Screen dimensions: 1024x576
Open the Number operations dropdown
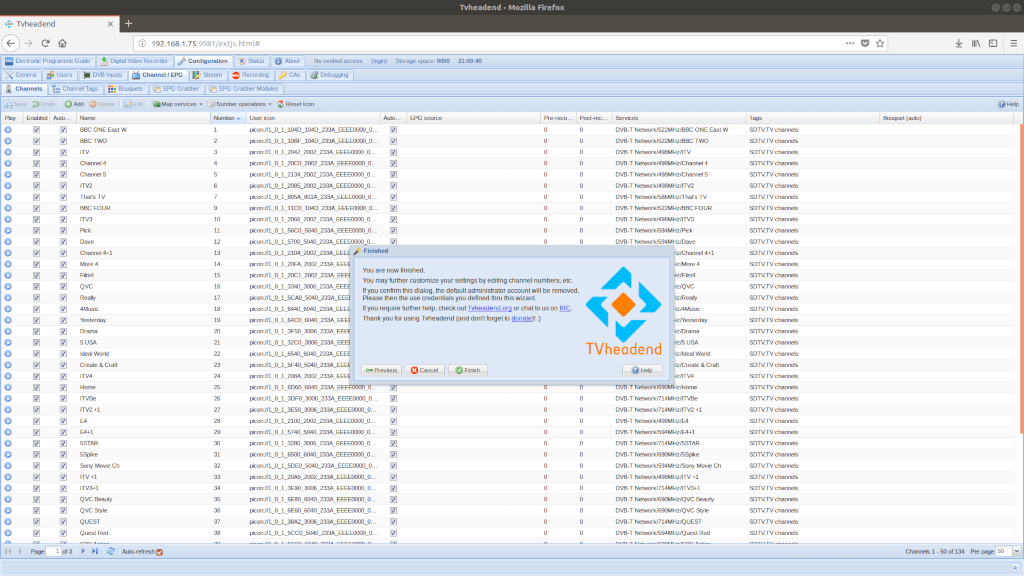(241, 104)
